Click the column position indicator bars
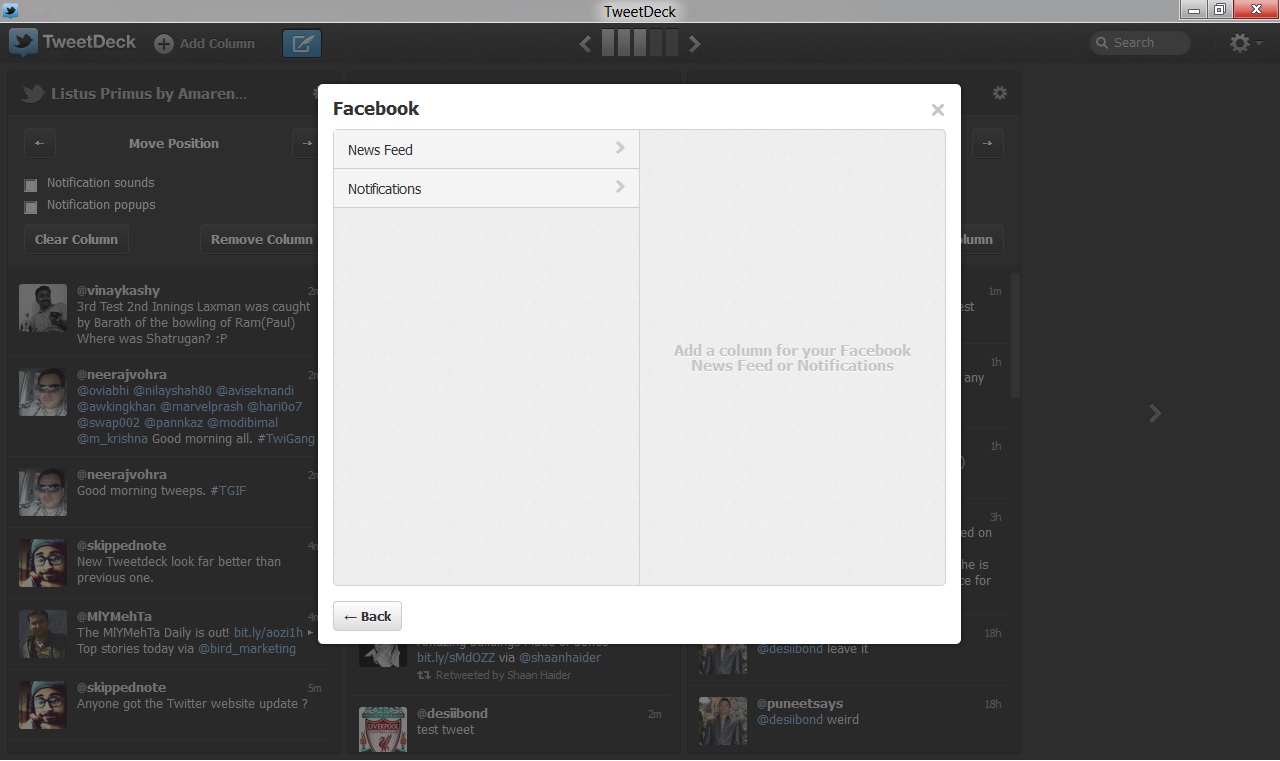 640,43
